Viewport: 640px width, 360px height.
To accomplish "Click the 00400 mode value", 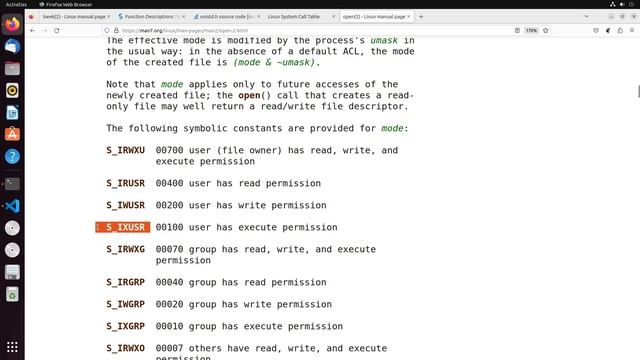I will point(169,183).
